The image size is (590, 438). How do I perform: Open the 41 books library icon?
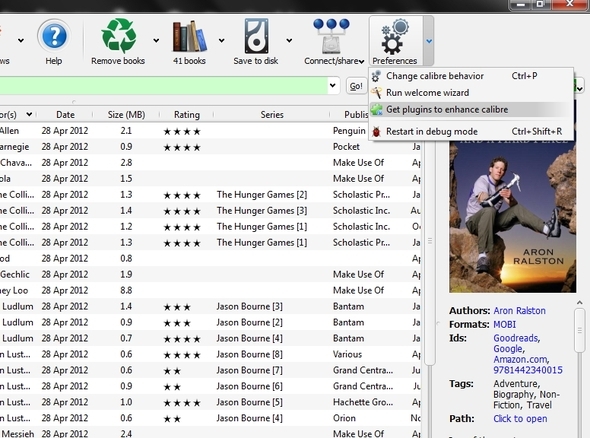[190, 36]
